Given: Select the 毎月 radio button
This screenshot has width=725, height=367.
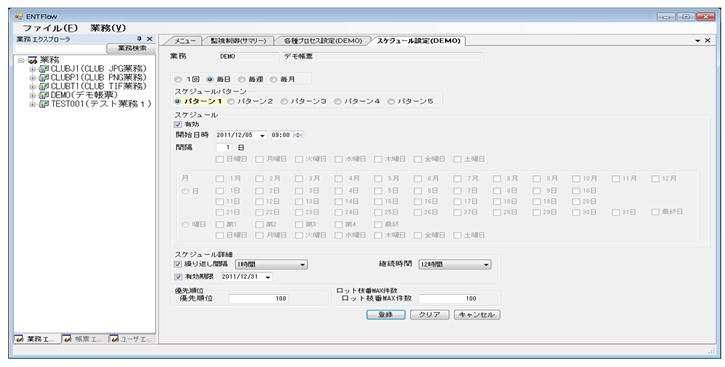Looking at the screenshot, I should [273, 80].
